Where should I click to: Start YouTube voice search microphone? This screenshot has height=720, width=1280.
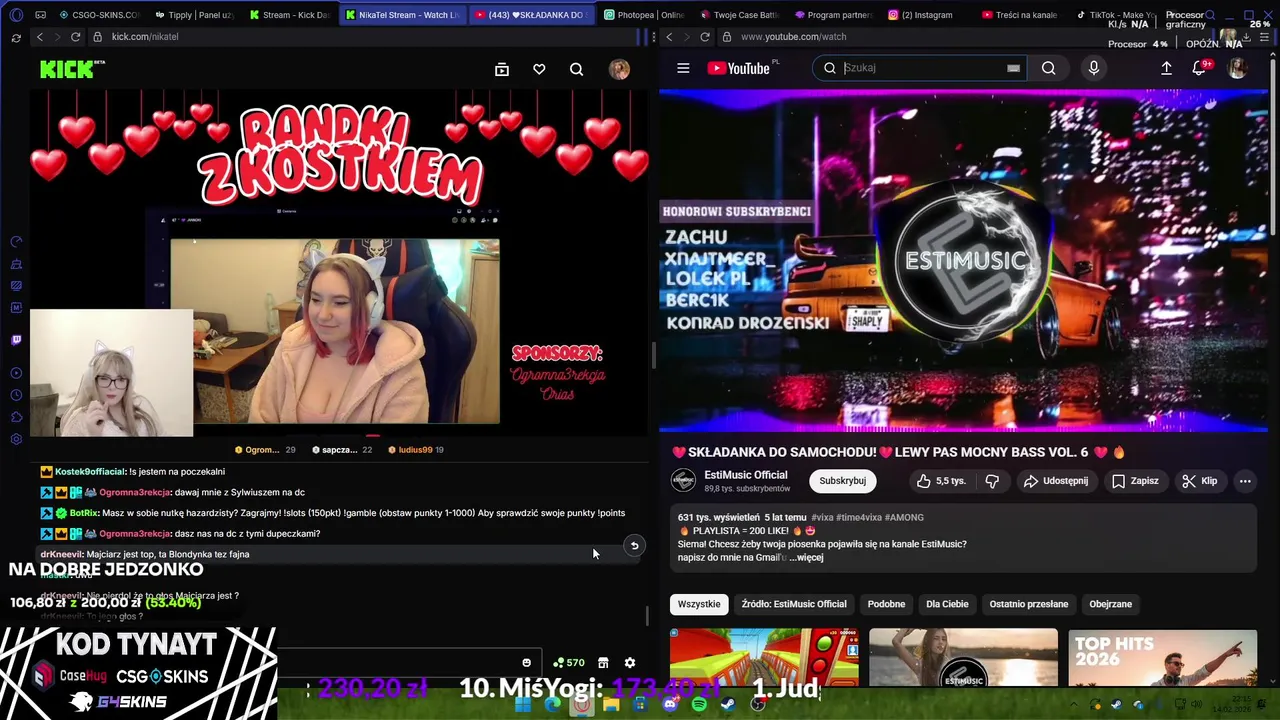(x=1093, y=68)
